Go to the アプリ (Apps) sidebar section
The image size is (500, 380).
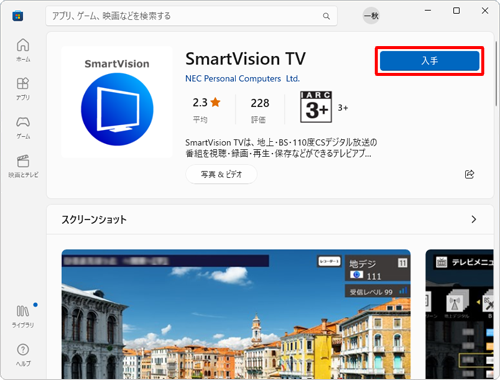click(23, 89)
